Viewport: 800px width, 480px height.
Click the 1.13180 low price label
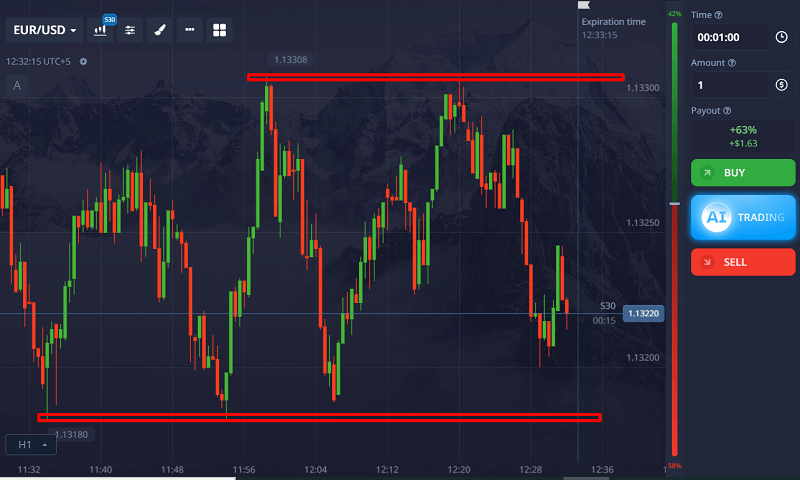(x=71, y=435)
